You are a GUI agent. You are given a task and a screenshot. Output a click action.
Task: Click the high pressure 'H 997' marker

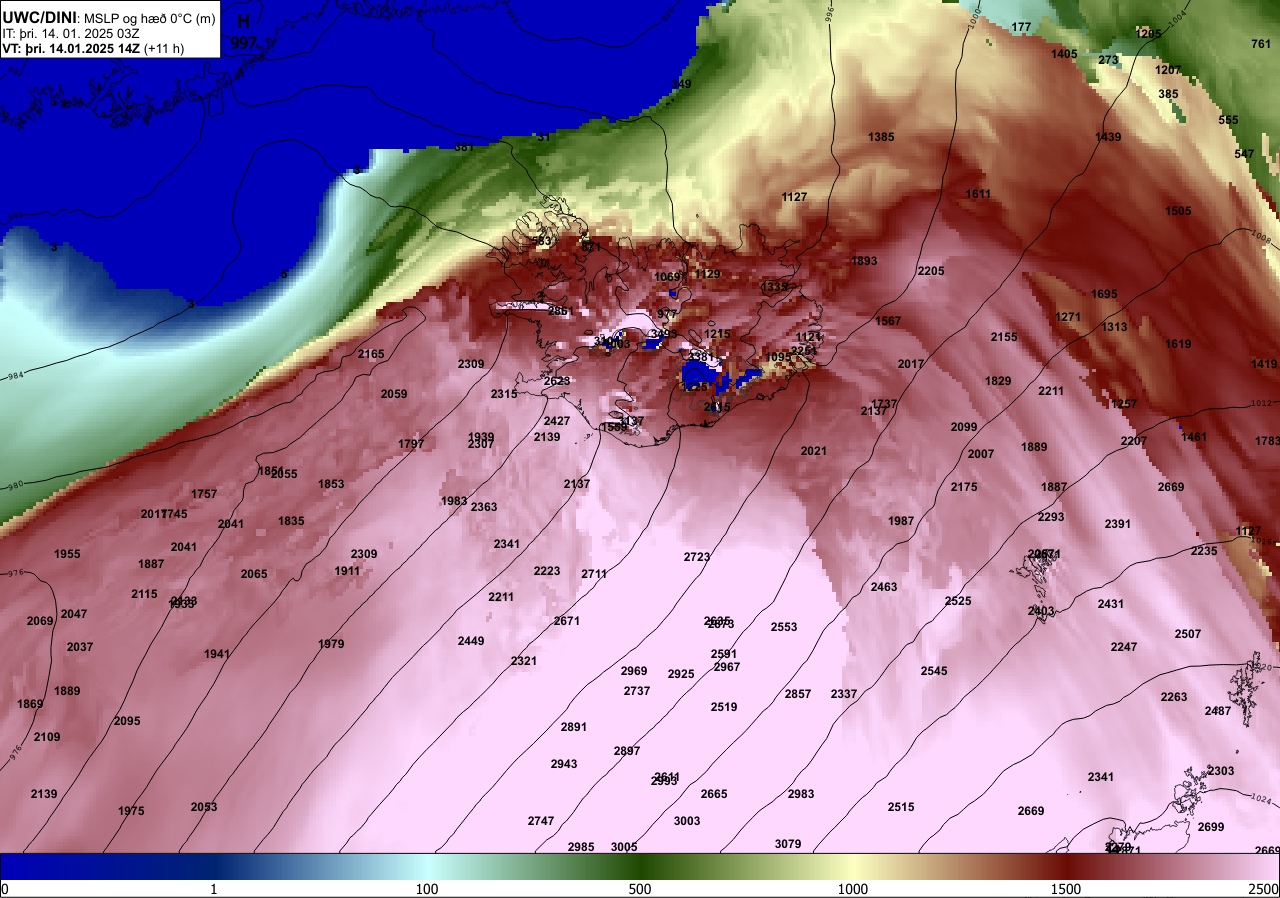(x=244, y=32)
